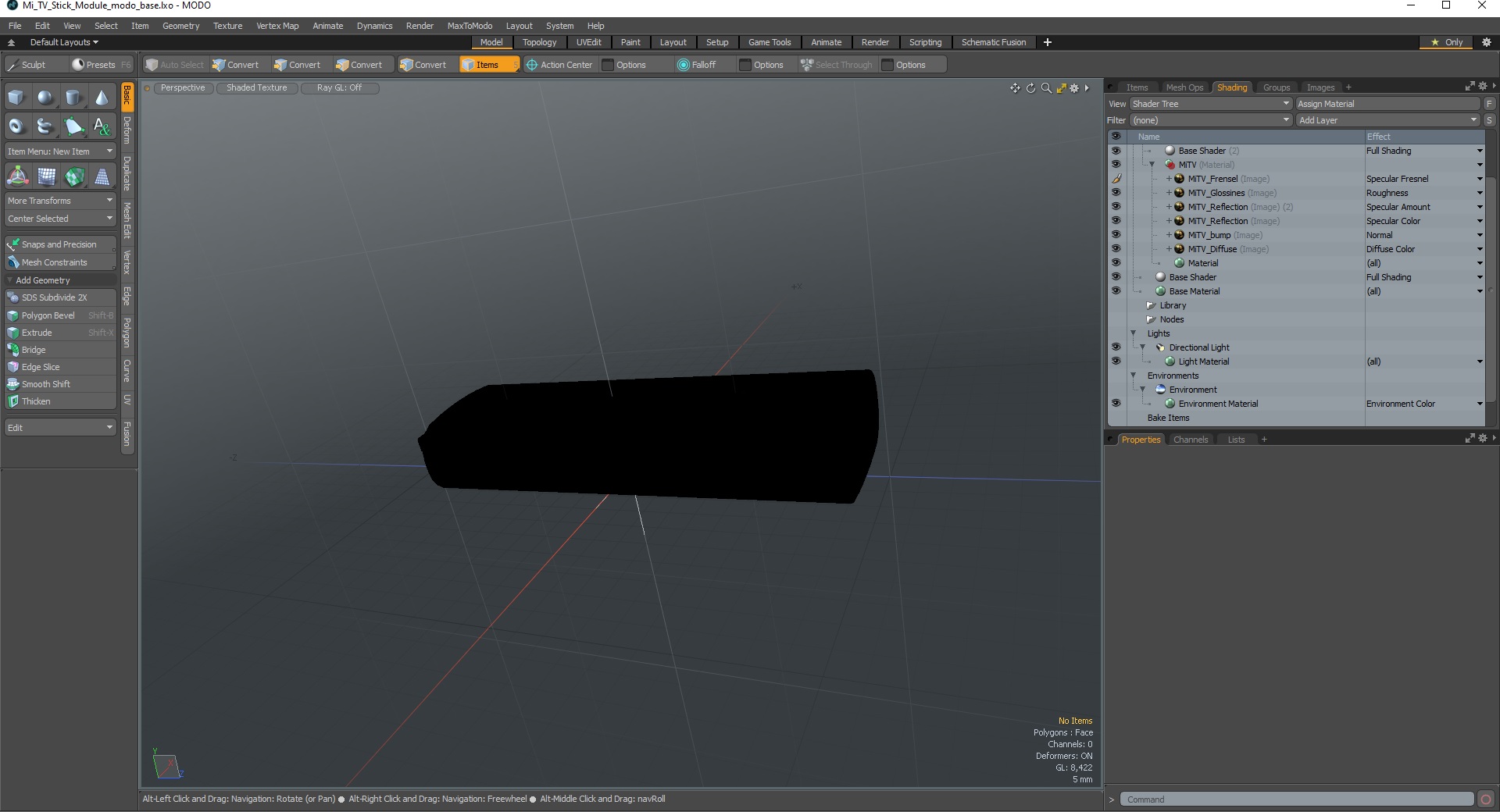Screen dimensions: 1500x812
Task: Open Snaps and Precision
Action: [60, 244]
